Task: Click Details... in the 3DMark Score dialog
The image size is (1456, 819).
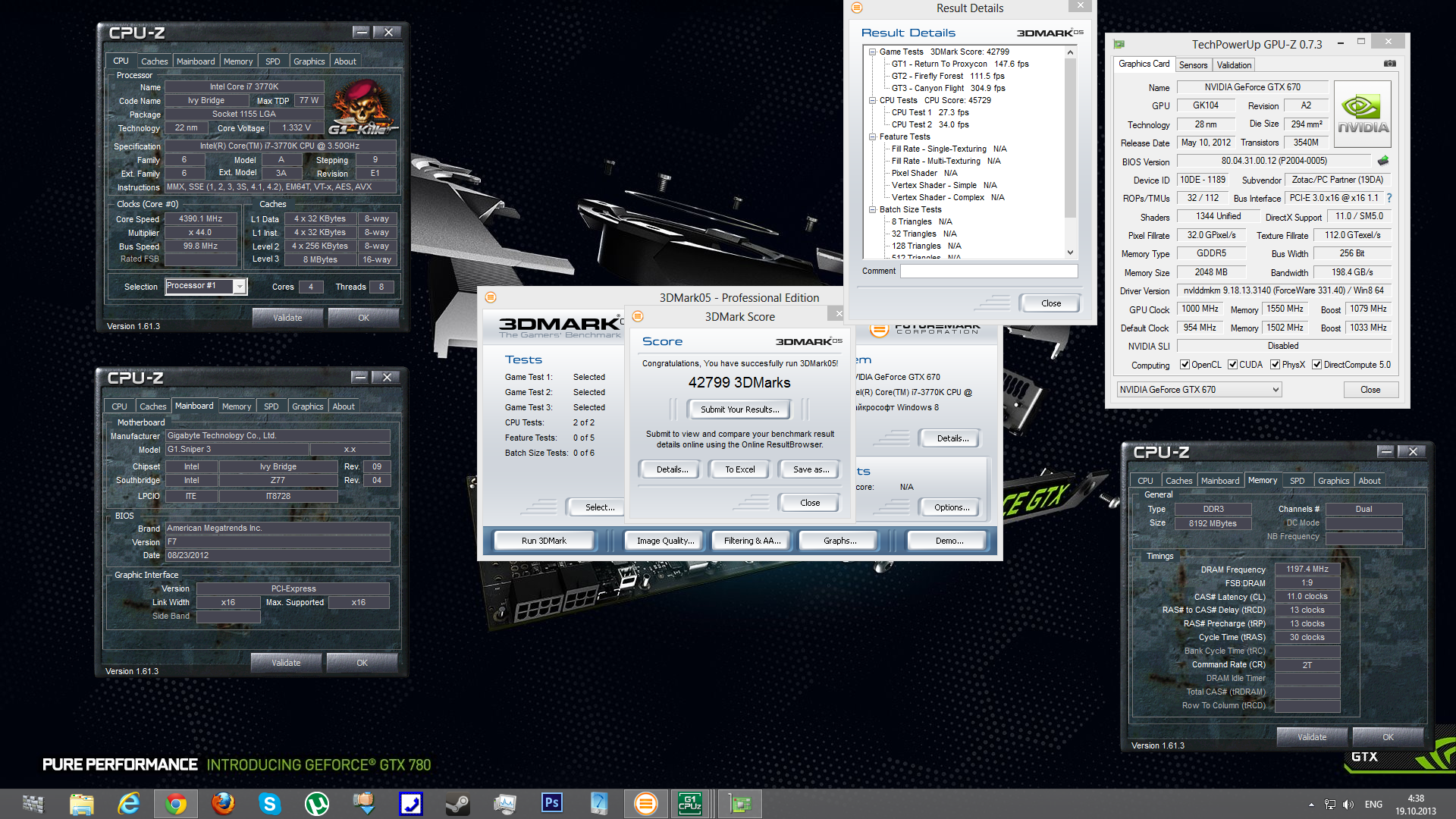Action: (672, 469)
